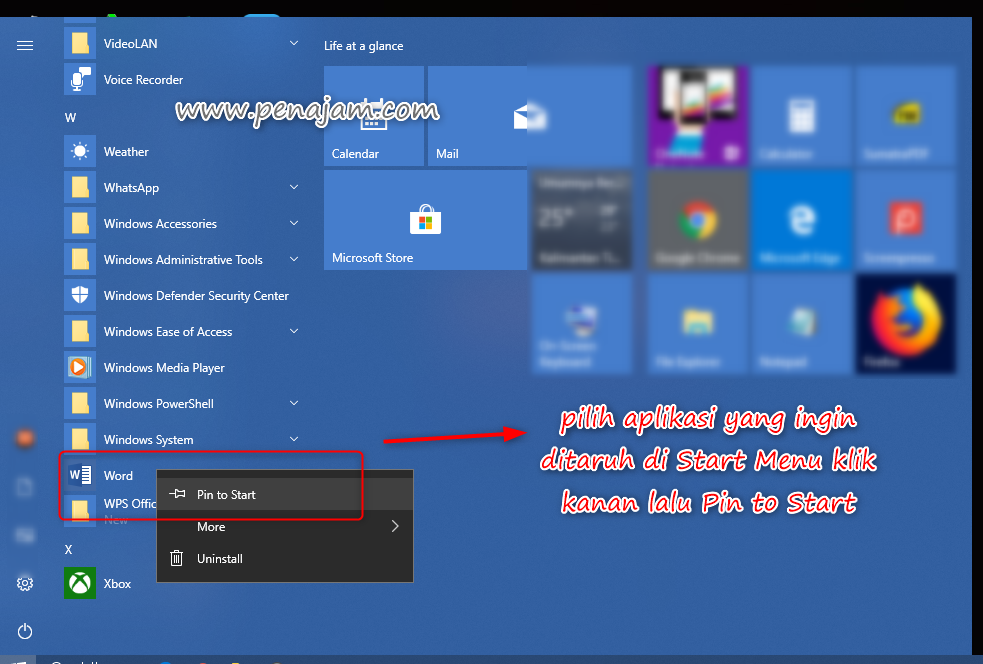Open the Kalimantan weather live tile
The image size is (983, 664).
pos(582,220)
